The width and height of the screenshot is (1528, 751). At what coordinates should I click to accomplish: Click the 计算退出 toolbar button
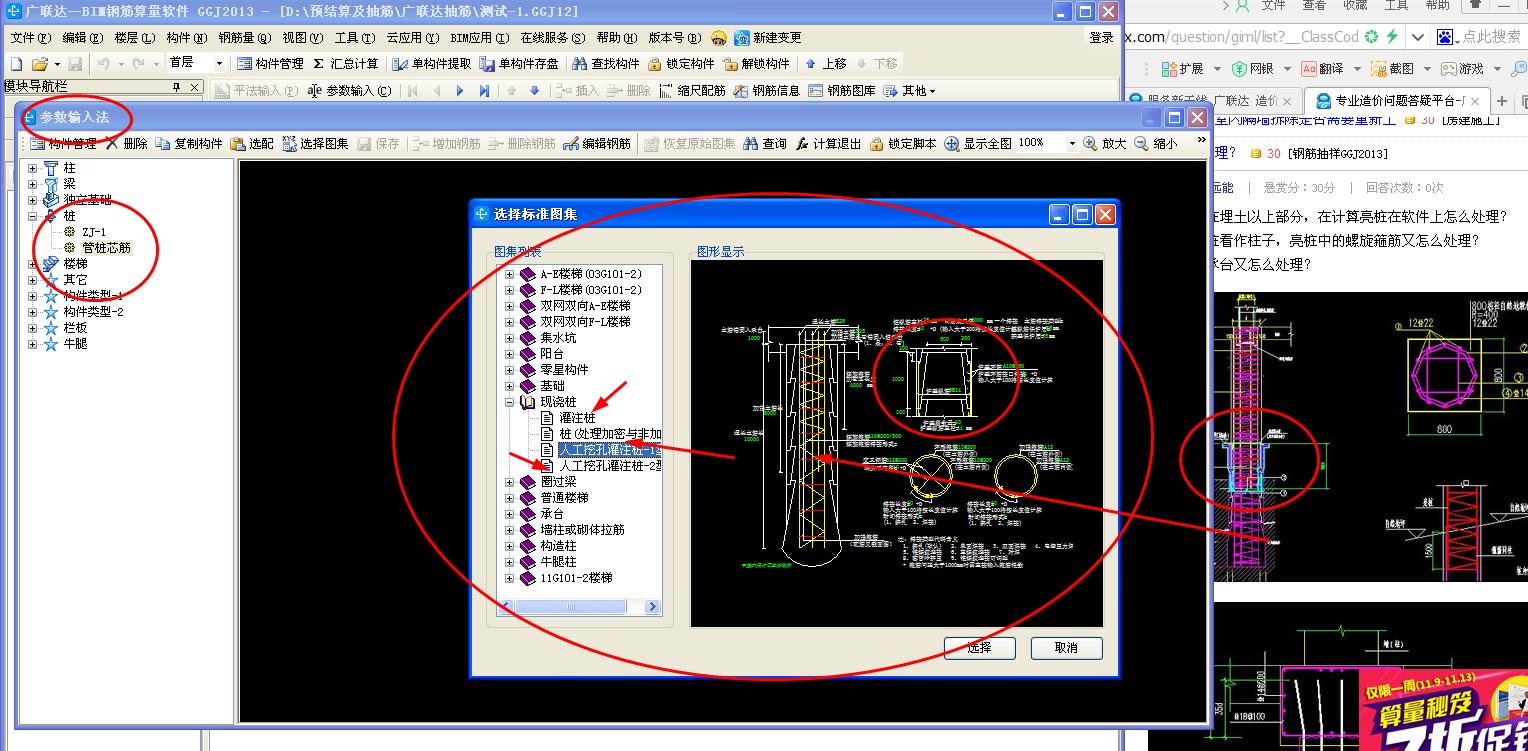coord(829,143)
